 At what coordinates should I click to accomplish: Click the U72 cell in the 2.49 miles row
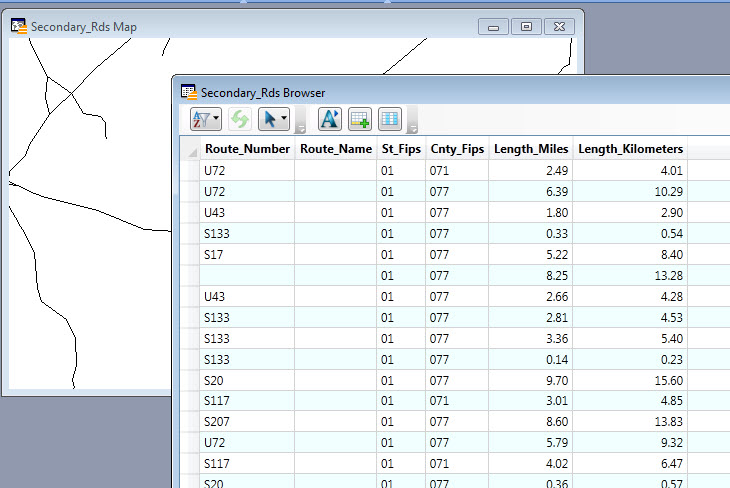[247, 170]
